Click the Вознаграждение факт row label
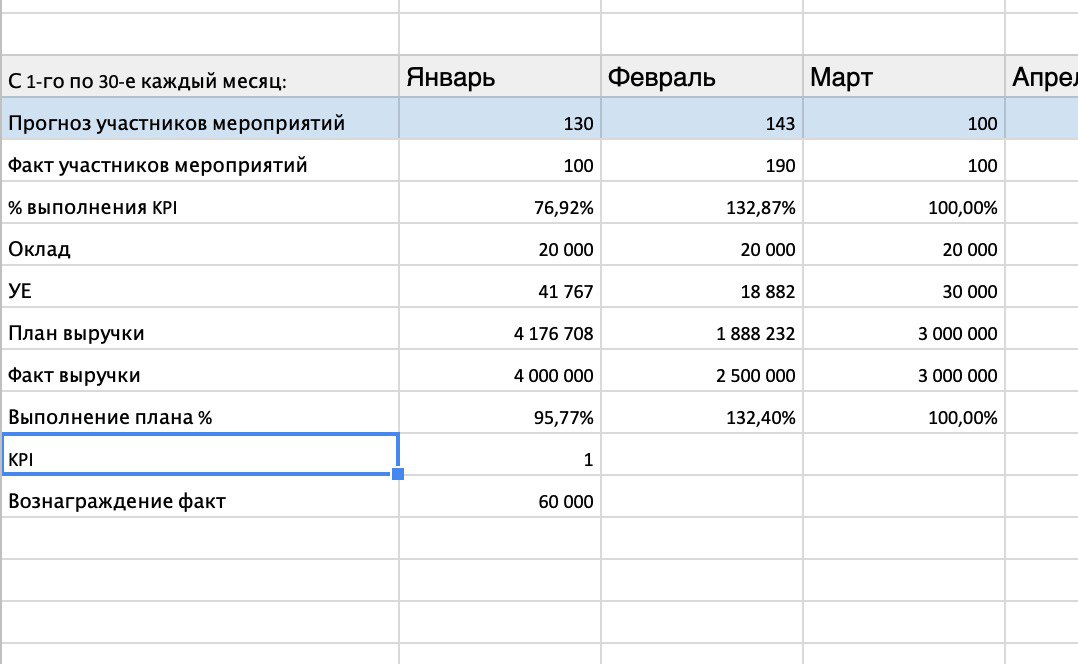 click(200, 501)
